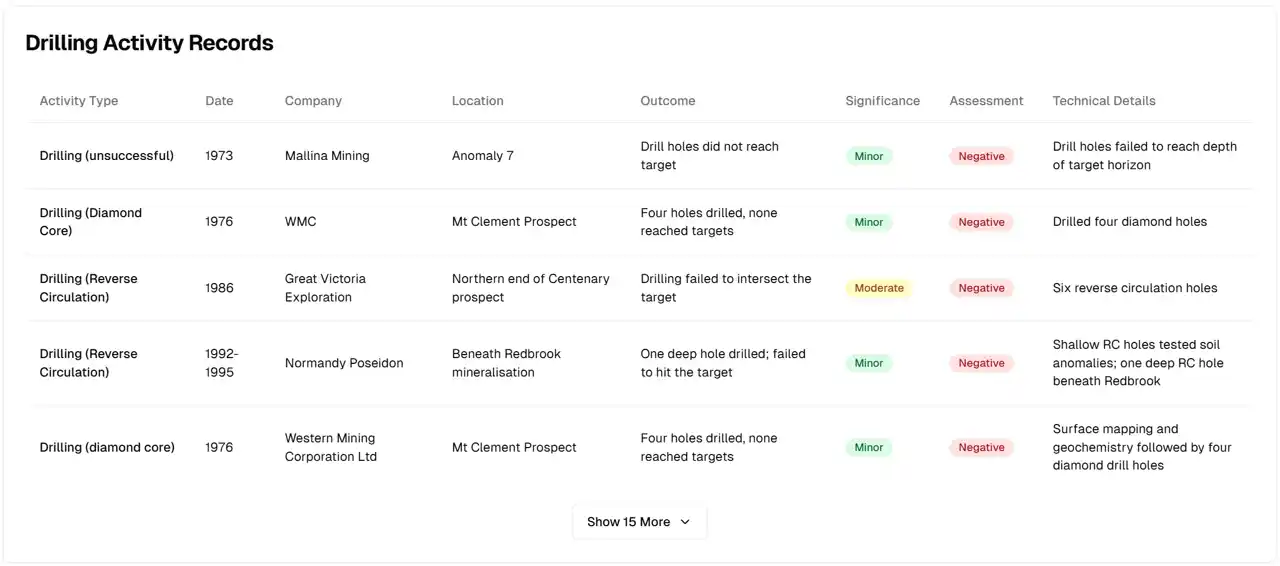
Task: Click the Outcome column header
Action: [x=668, y=101]
